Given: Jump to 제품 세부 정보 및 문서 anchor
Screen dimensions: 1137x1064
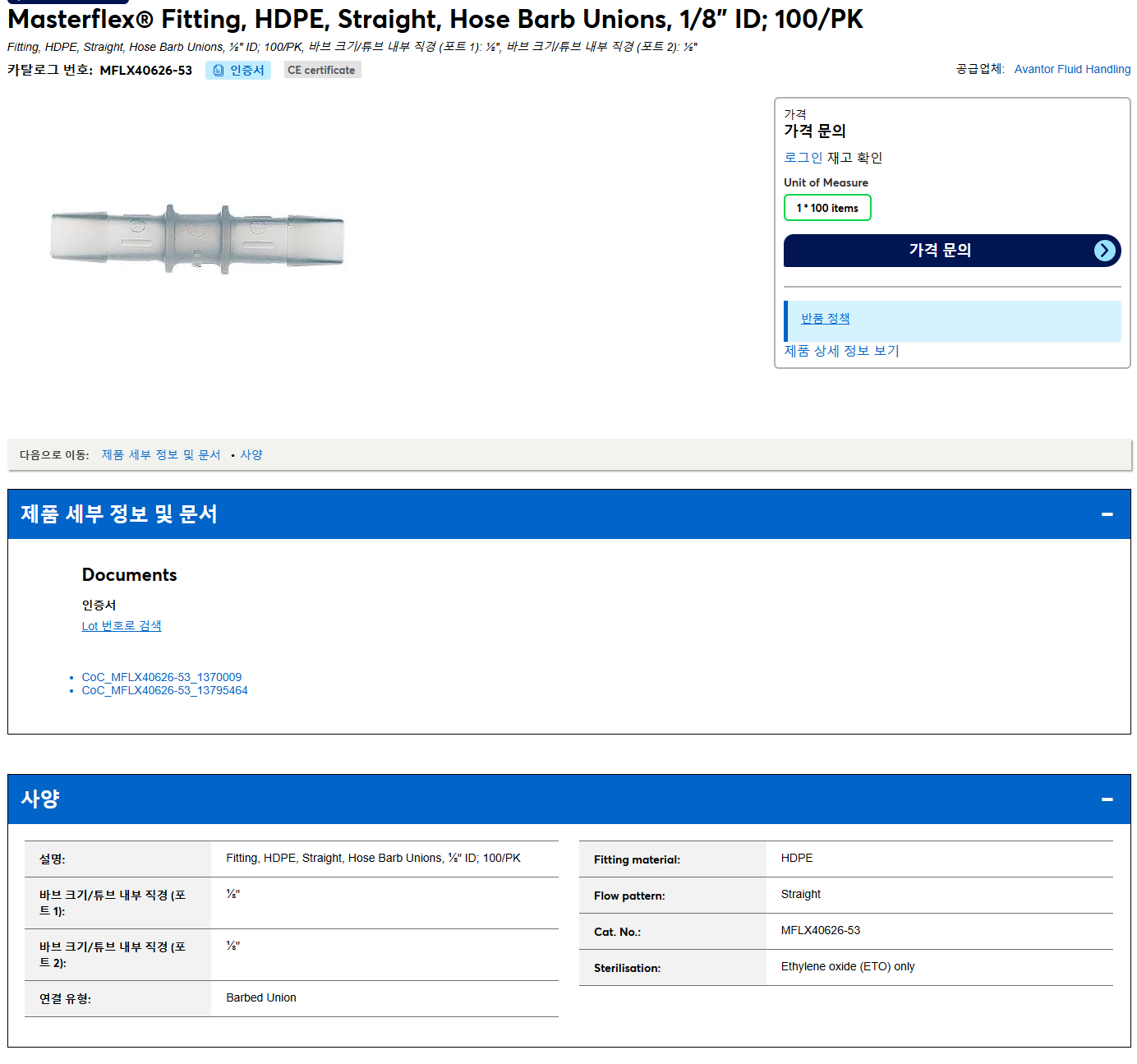Looking at the screenshot, I should coord(161,454).
